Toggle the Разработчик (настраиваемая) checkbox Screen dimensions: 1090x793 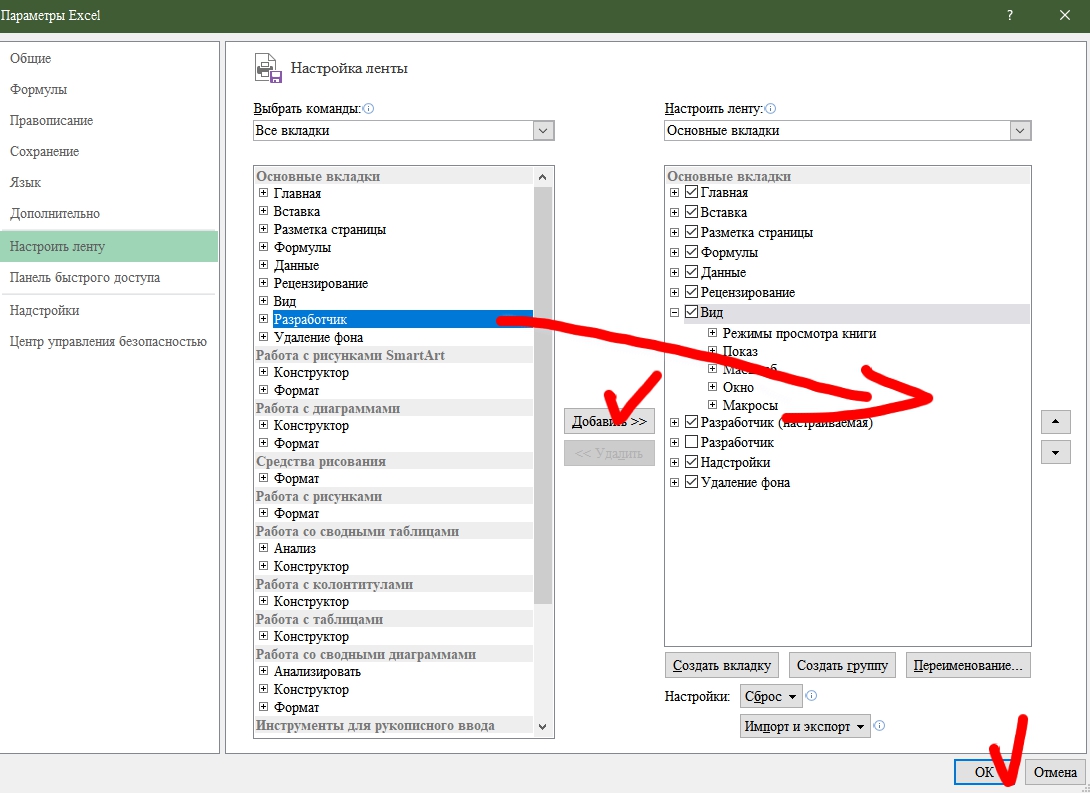(x=691, y=422)
